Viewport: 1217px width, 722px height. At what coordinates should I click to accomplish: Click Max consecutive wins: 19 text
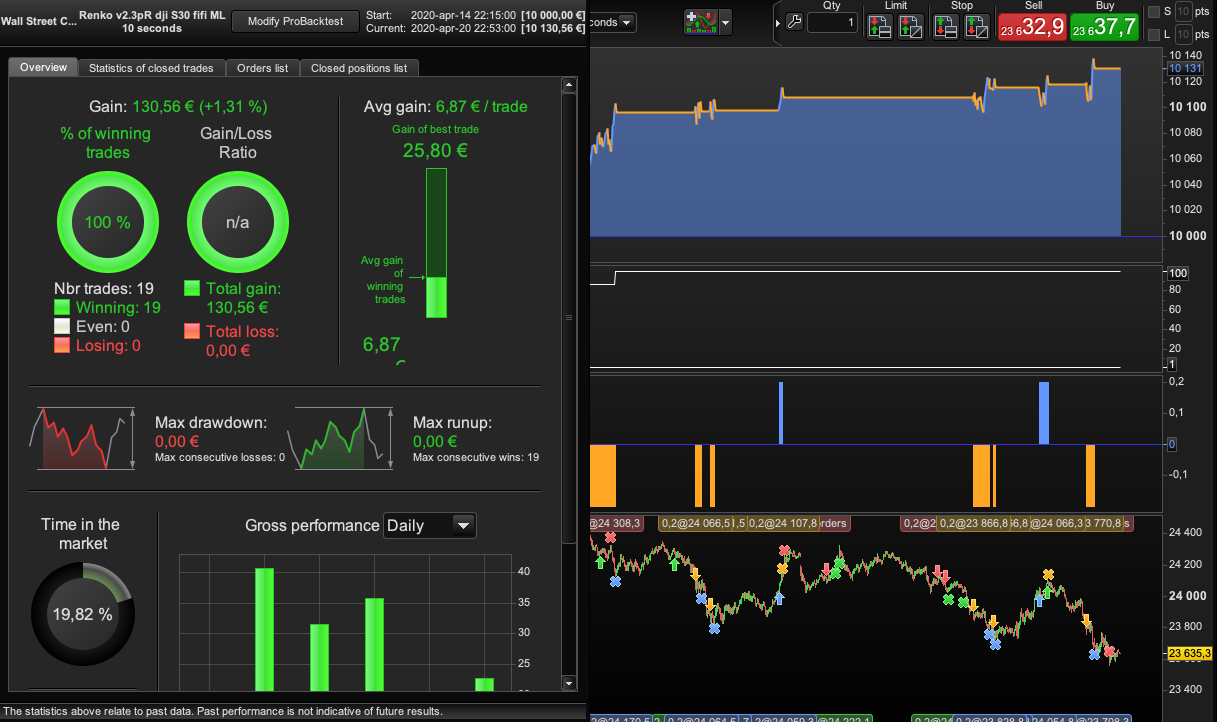point(476,458)
